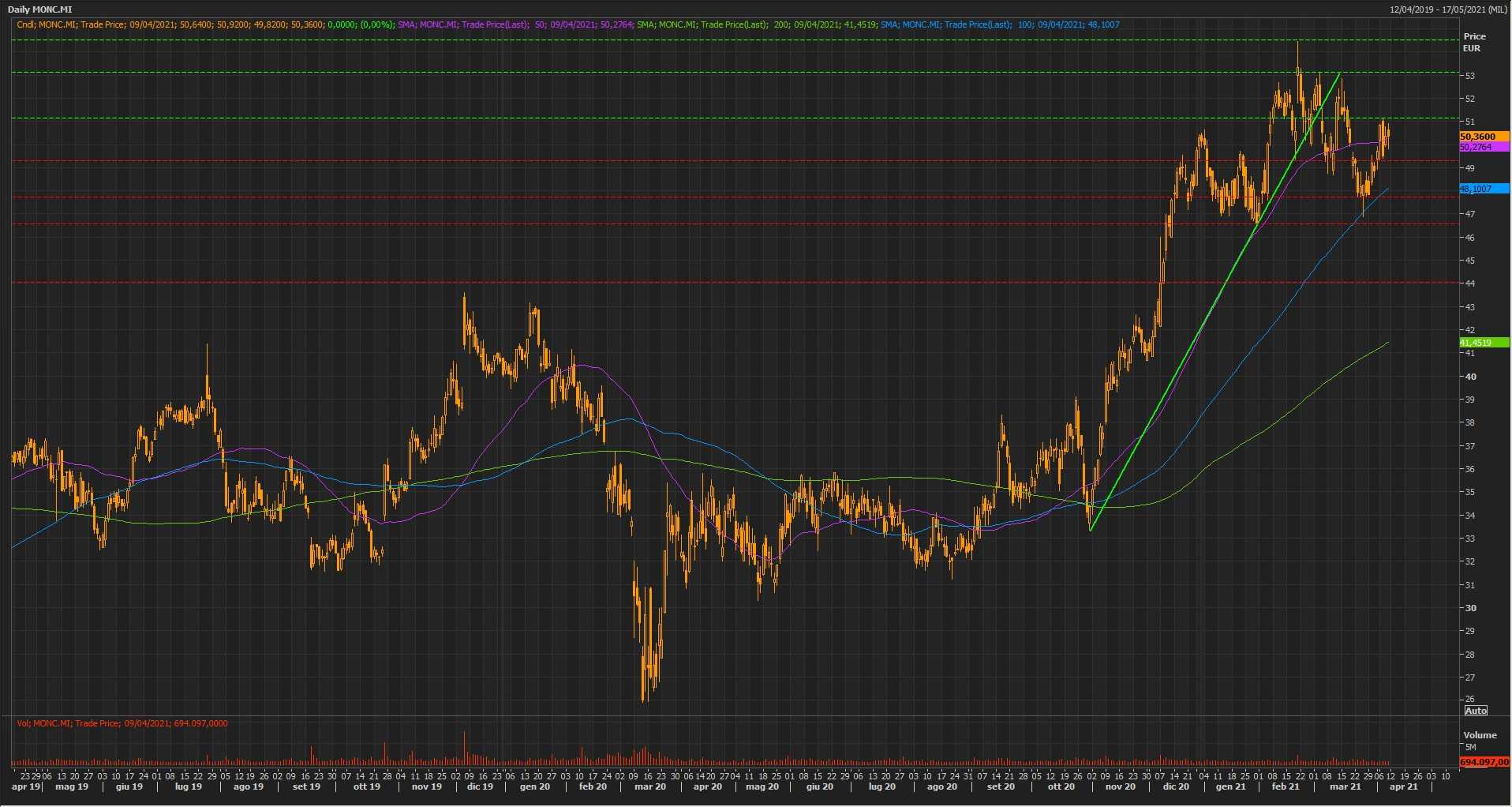1512x807 pixels.
Task: Click the Volume axis header
Action: 1480,735
